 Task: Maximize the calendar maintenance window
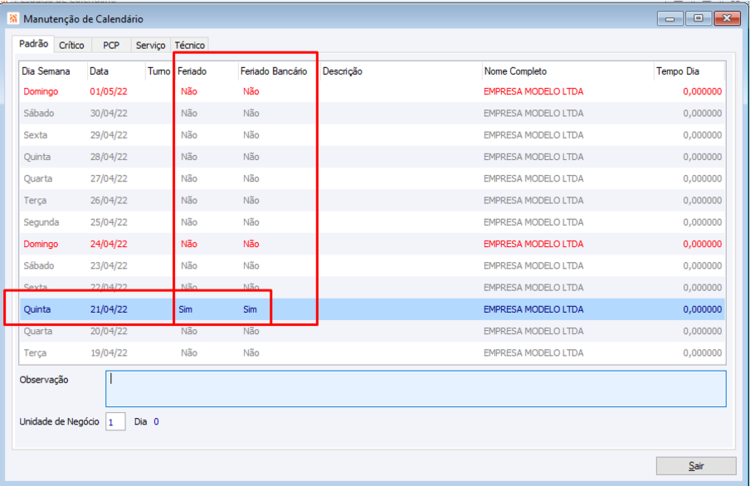pos(698,19)
